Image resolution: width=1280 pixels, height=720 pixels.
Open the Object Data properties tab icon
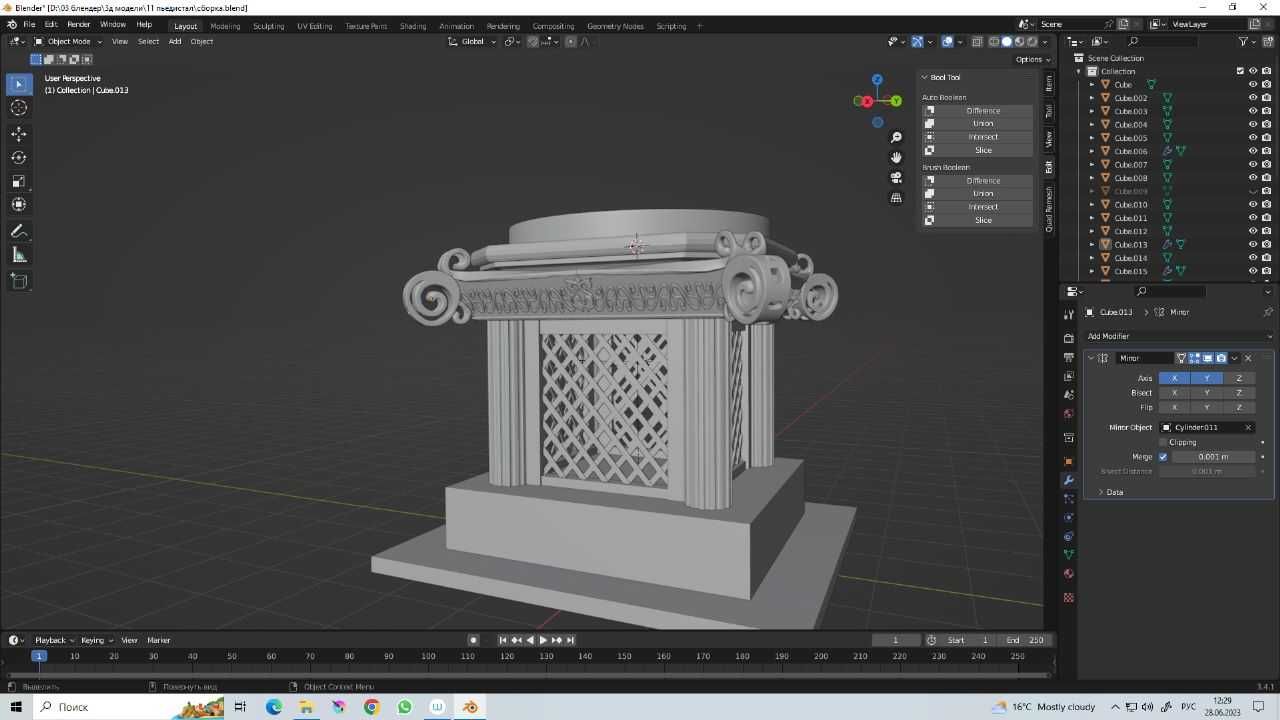(1068, 554)
